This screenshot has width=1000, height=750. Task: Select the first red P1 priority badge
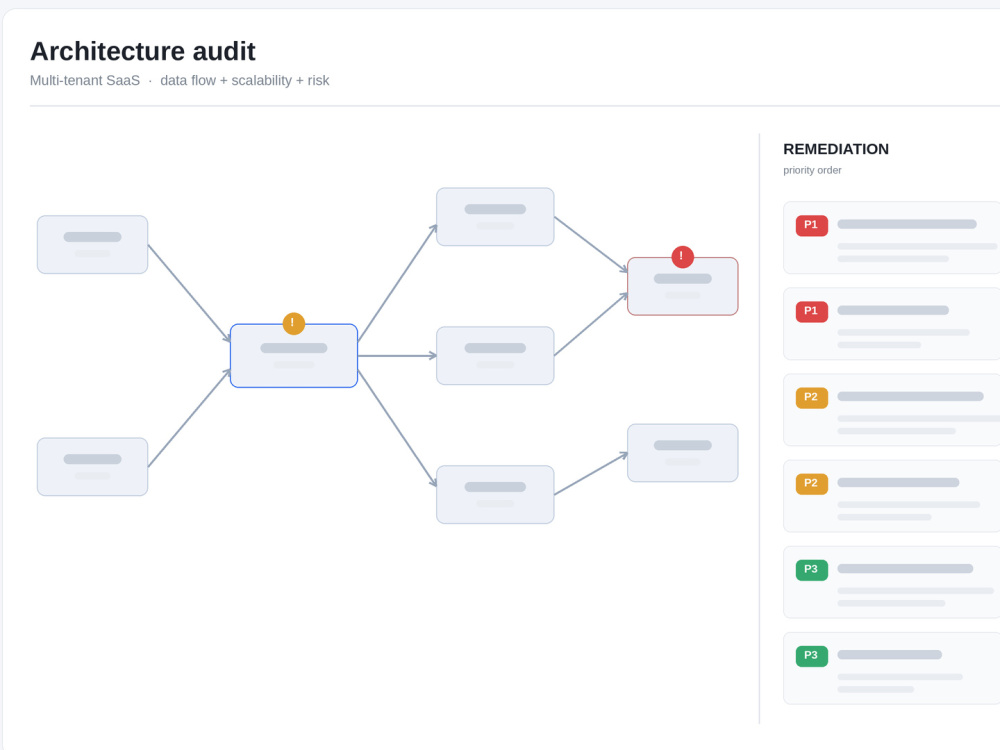811,225
